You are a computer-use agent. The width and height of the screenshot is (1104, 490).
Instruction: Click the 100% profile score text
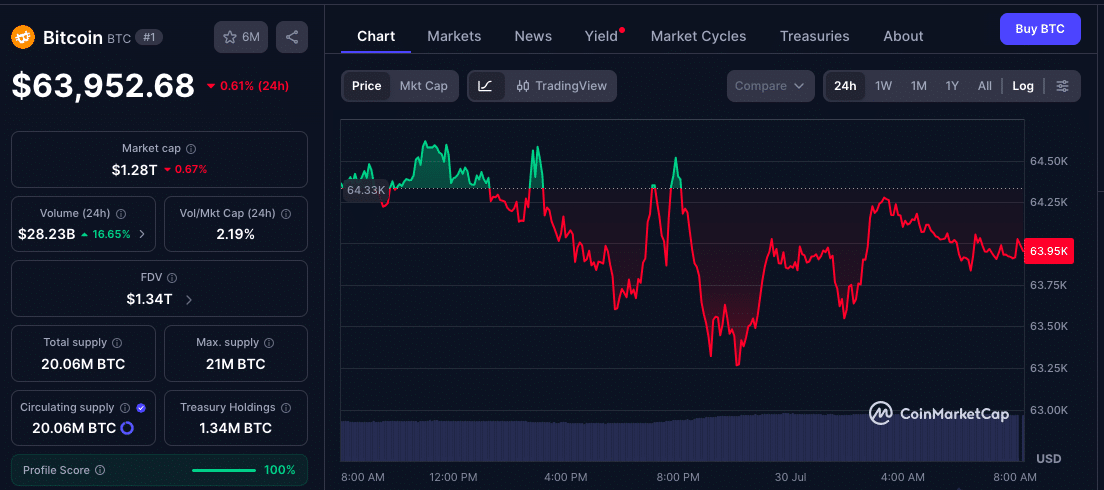click(280, 470)
